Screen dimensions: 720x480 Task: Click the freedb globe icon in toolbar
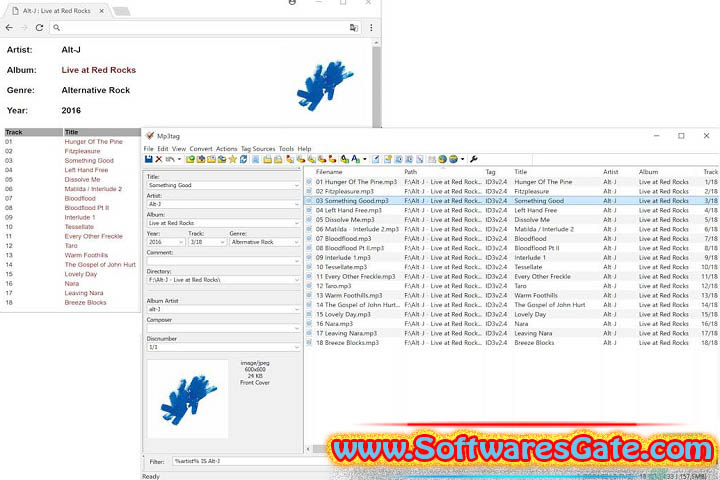(442, 159)
